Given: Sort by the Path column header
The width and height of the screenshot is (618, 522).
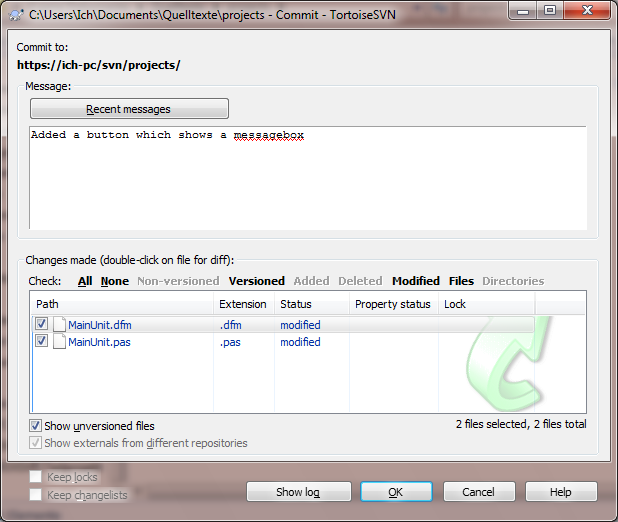Looking at the screenshot, I should (122, 304).
